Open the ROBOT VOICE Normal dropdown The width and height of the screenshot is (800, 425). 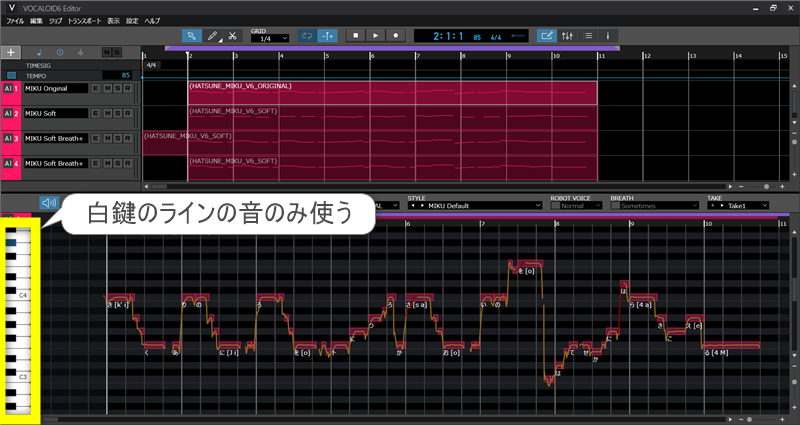pyautogui.click(x=581, y=206)
